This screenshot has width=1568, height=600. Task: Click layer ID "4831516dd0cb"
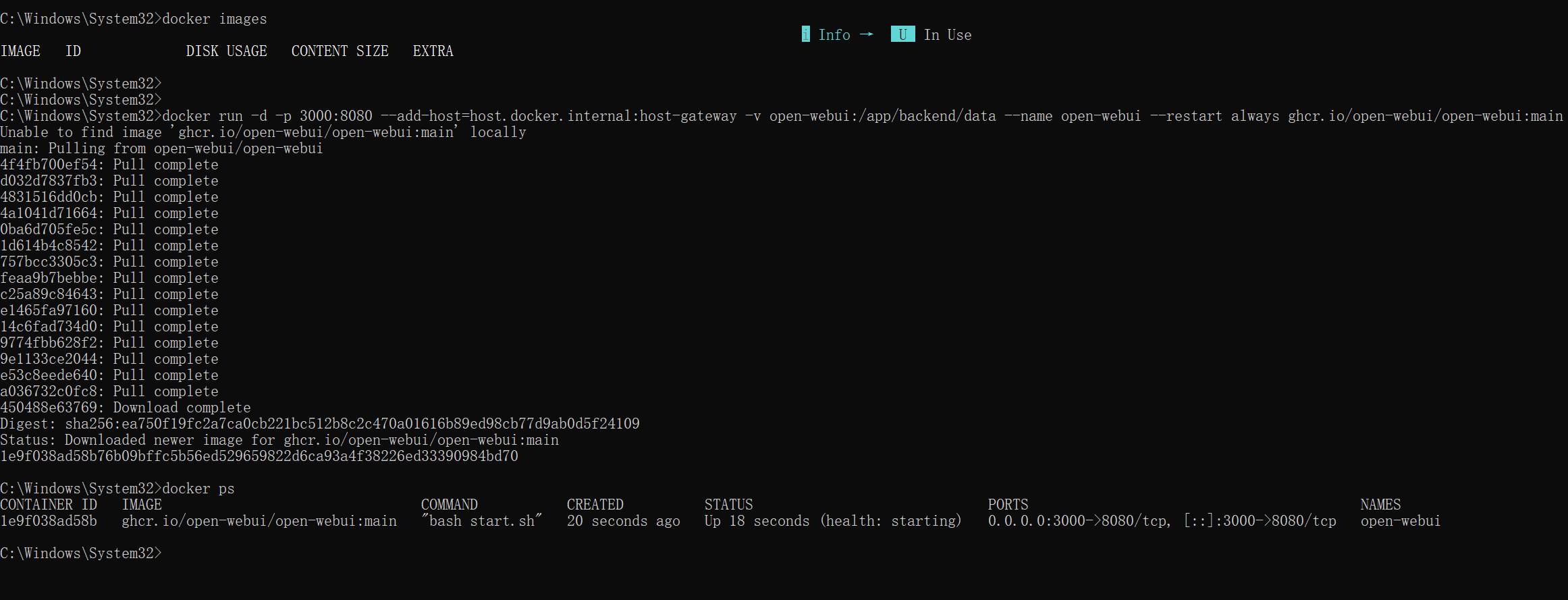tap(49, 197)
